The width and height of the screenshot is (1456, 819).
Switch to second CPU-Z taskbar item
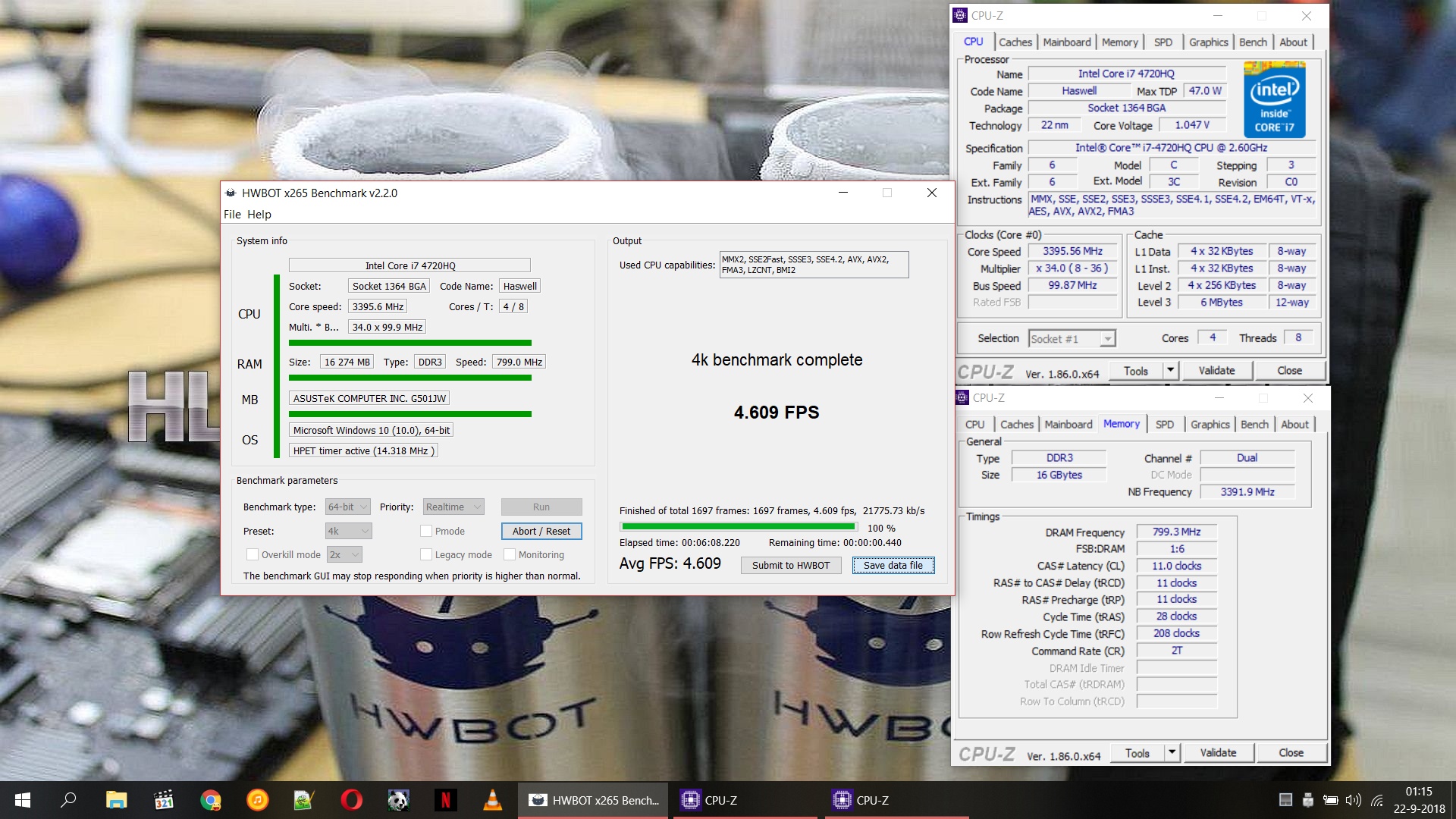click(896, 800)
